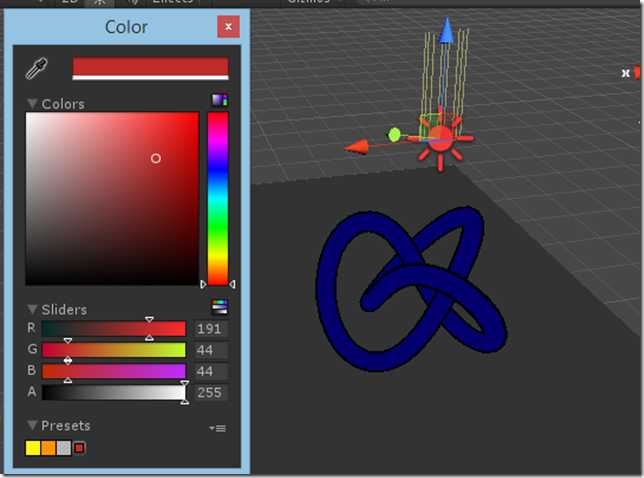Click the red X-axis arrow gizmo
The image size is (644, 478).
pyautogui.click(x=356, y=147)
